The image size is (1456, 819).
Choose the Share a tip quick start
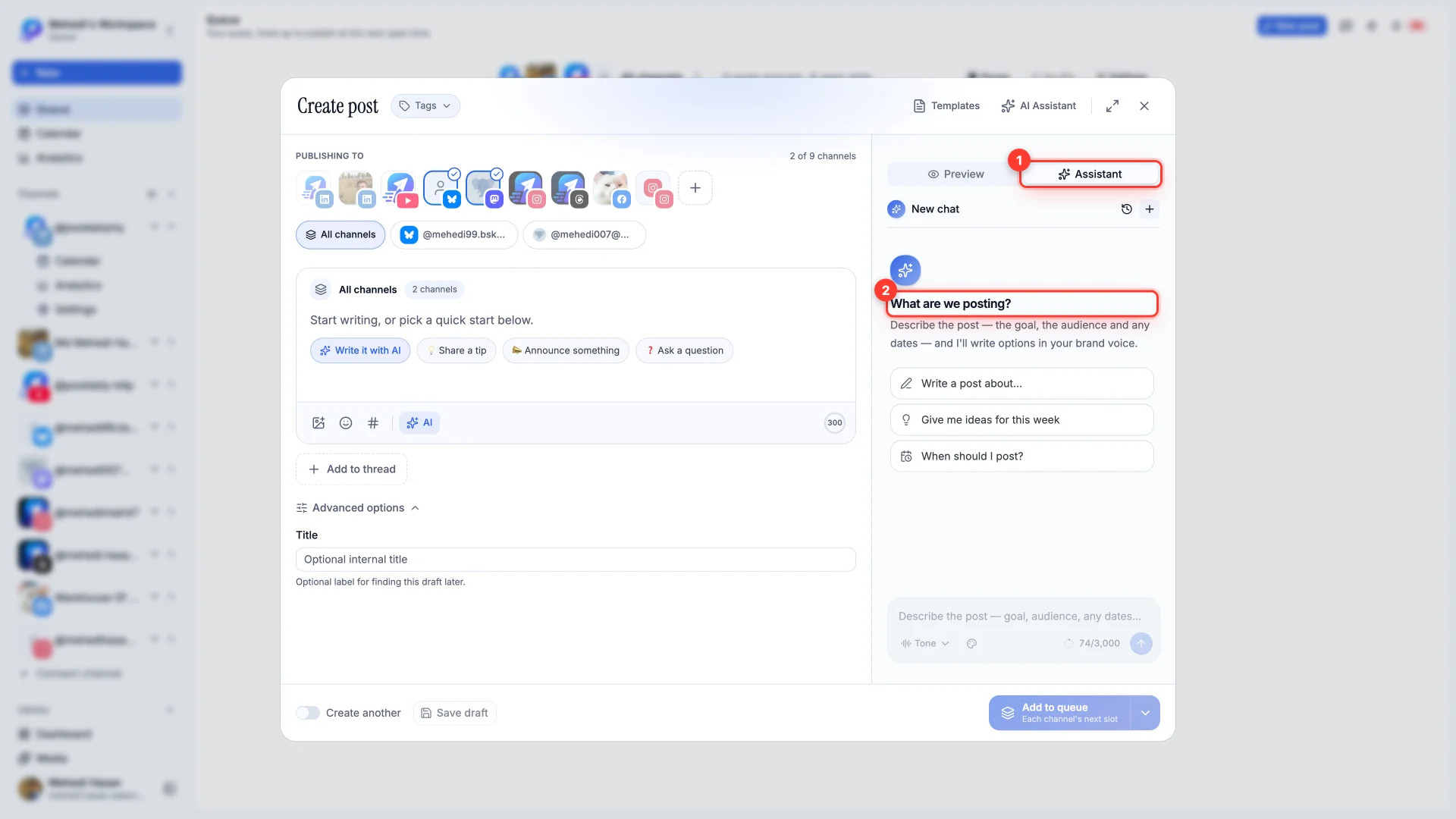[x=457, y=350]
